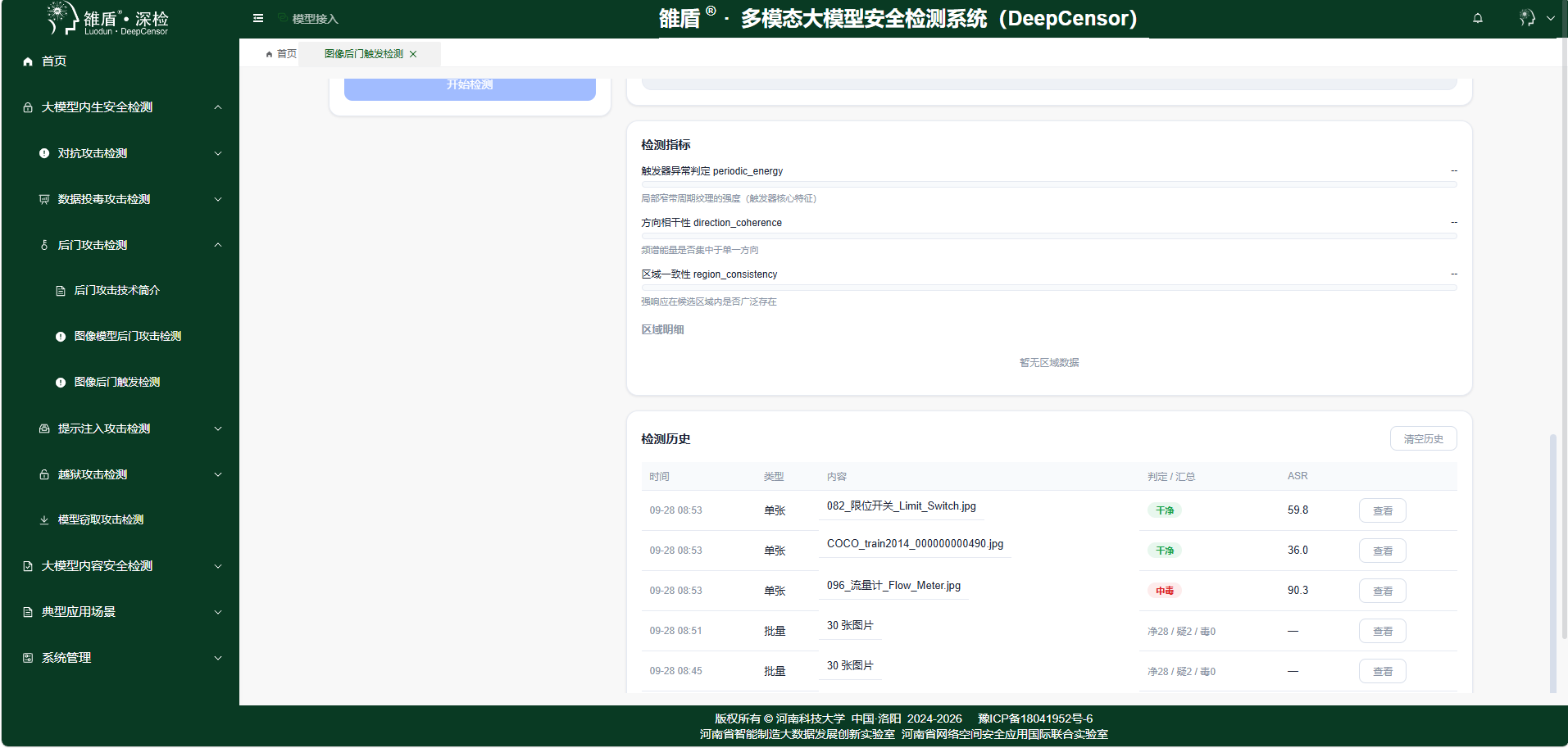Click the document icon beside 后门攻击技术简介
The image size is (1568, 748).
(x=61, y=291)
